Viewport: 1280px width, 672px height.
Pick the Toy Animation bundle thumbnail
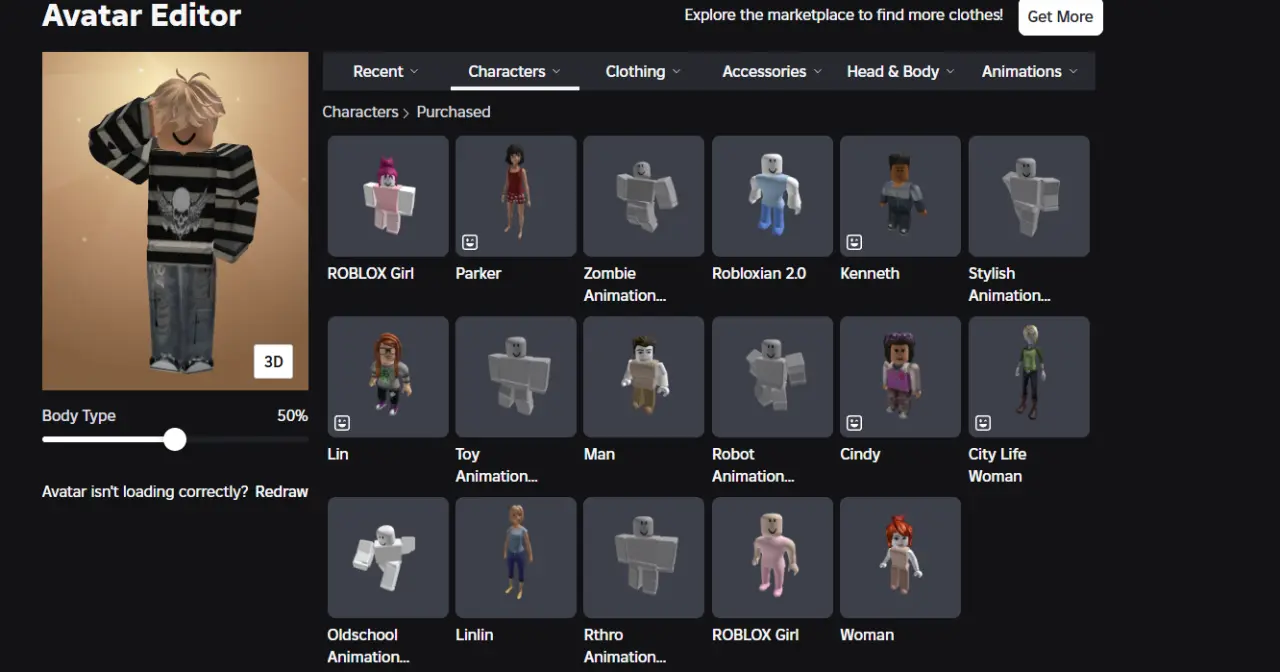[x=516, y=377]
